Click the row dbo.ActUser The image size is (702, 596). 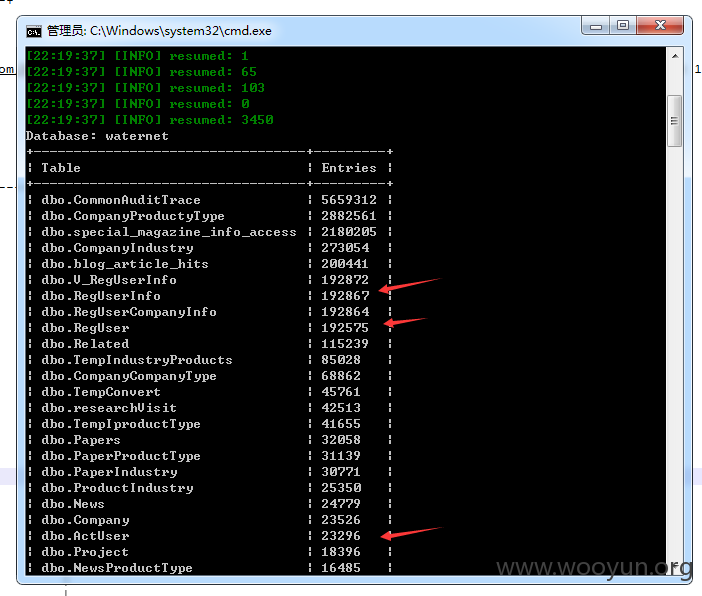click(210, 536)
